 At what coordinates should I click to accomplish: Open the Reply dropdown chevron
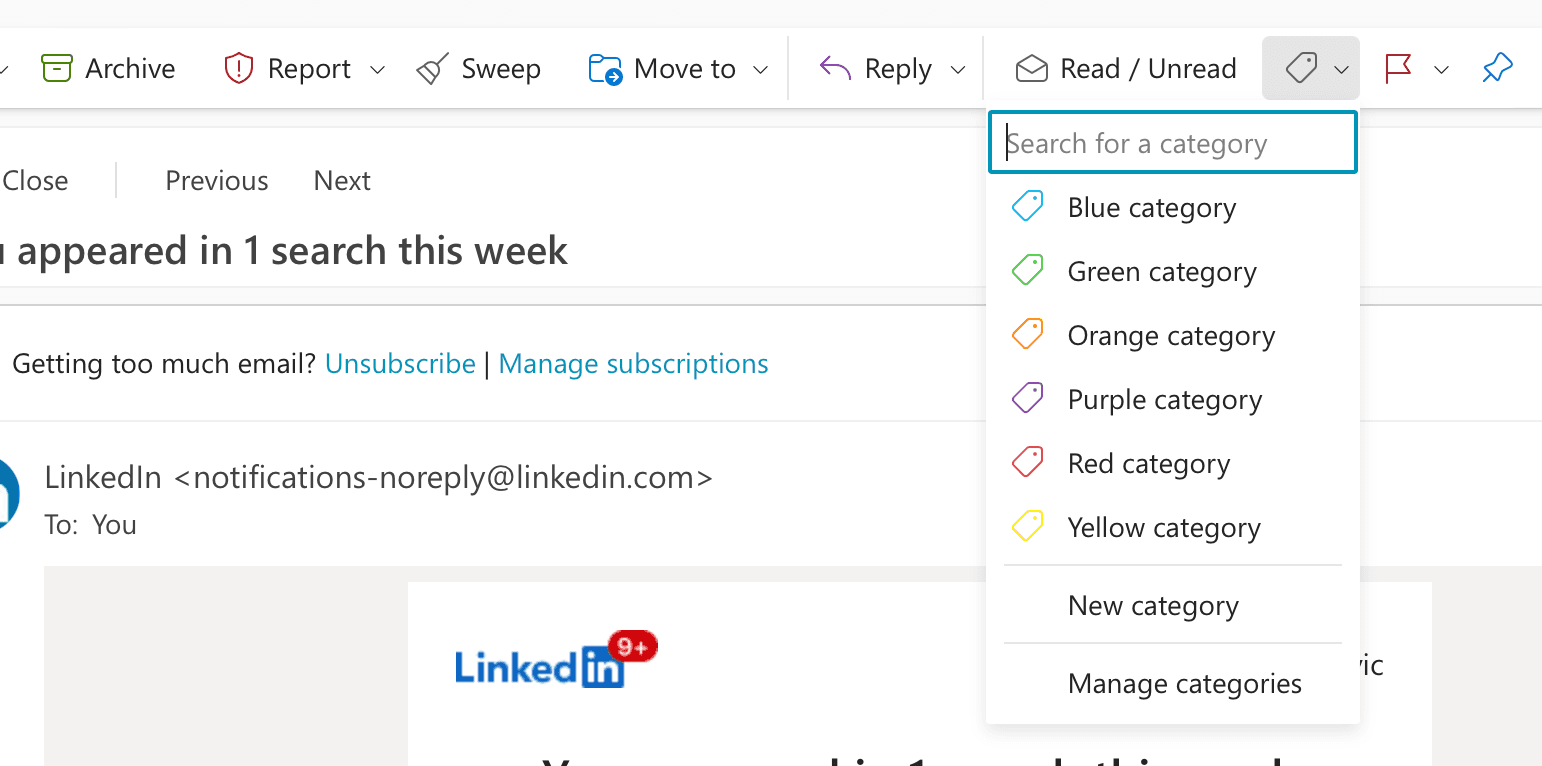click(958, 70)
